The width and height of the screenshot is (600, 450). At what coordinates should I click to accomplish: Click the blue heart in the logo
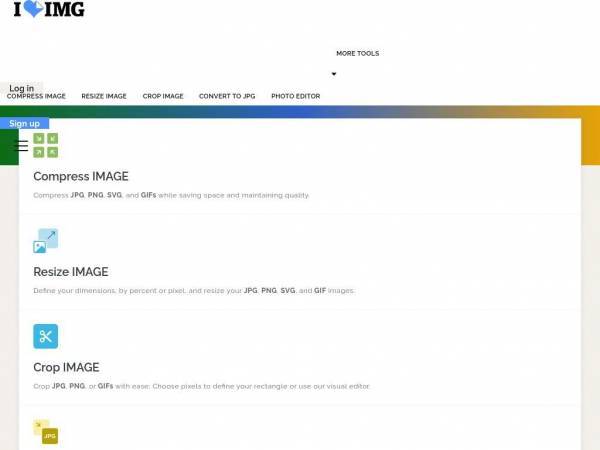[x=34, y=8]
